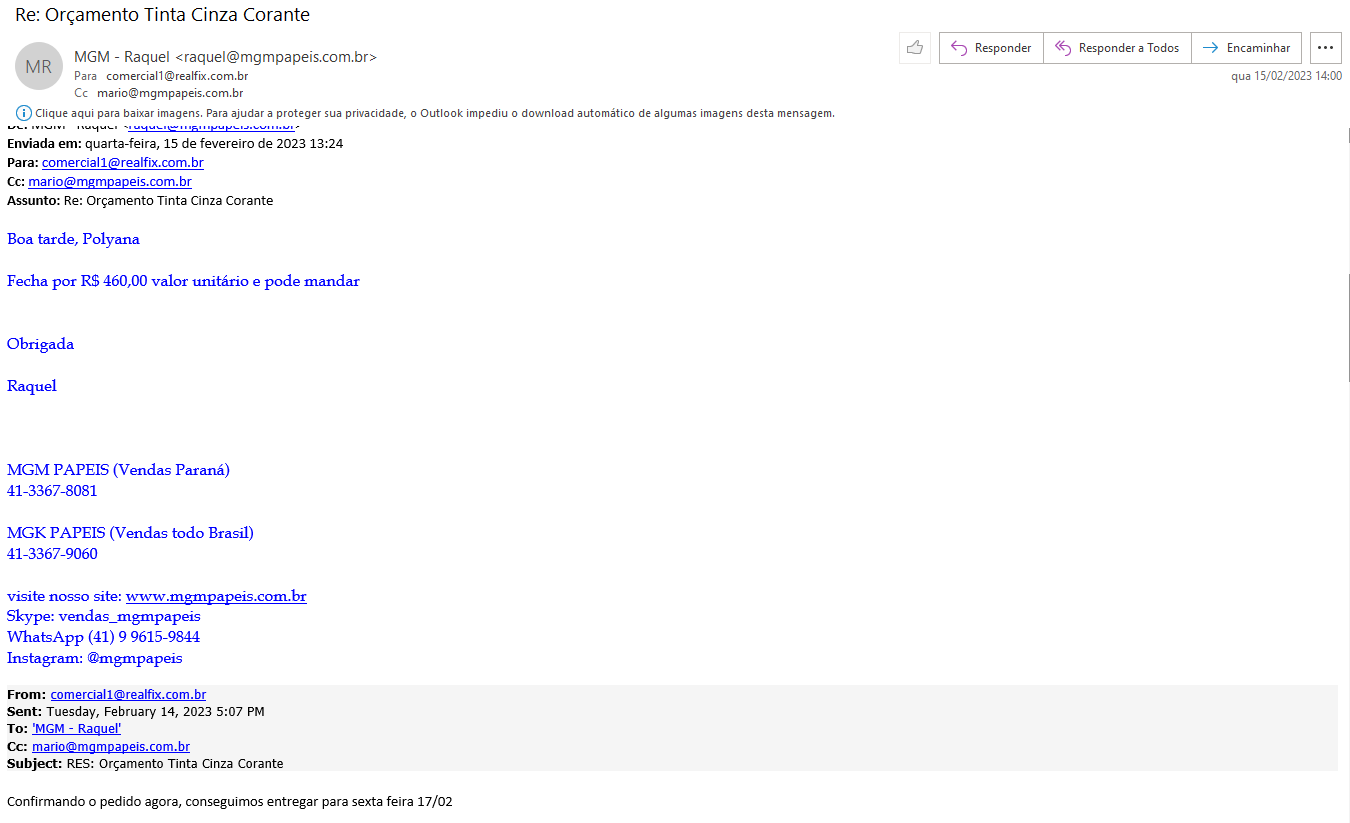Click the thumbs-up like icon
Viewport: 1350px width, 823px height.
pos(914,48)
